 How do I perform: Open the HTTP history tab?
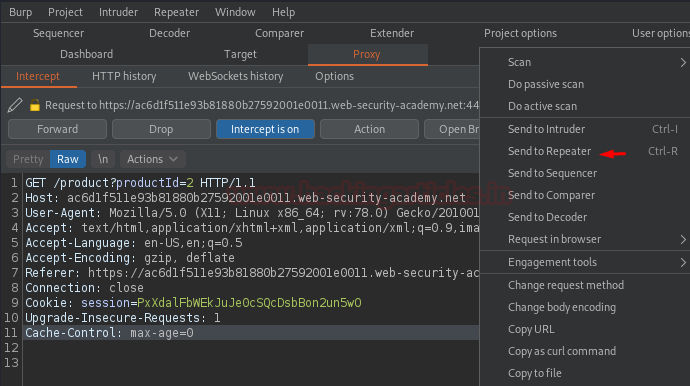(x=124, y=76)
